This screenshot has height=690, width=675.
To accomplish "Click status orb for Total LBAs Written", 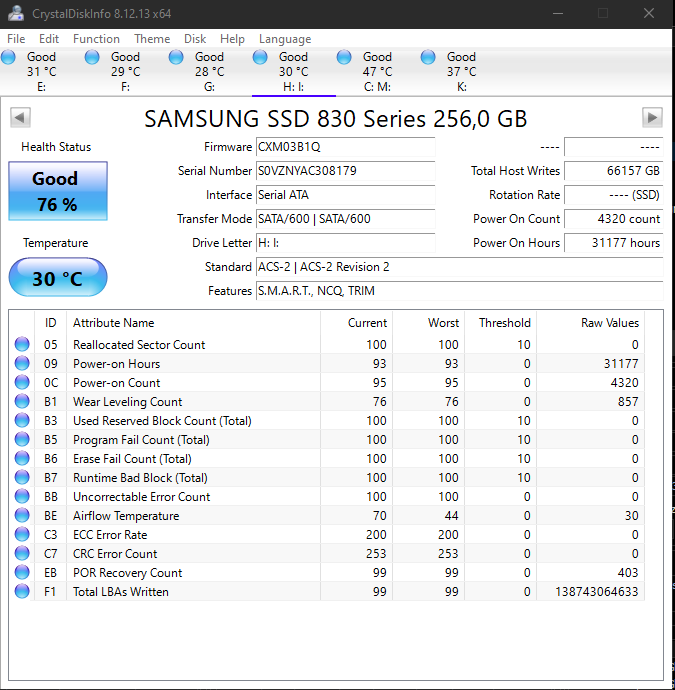I will point(22,591).
